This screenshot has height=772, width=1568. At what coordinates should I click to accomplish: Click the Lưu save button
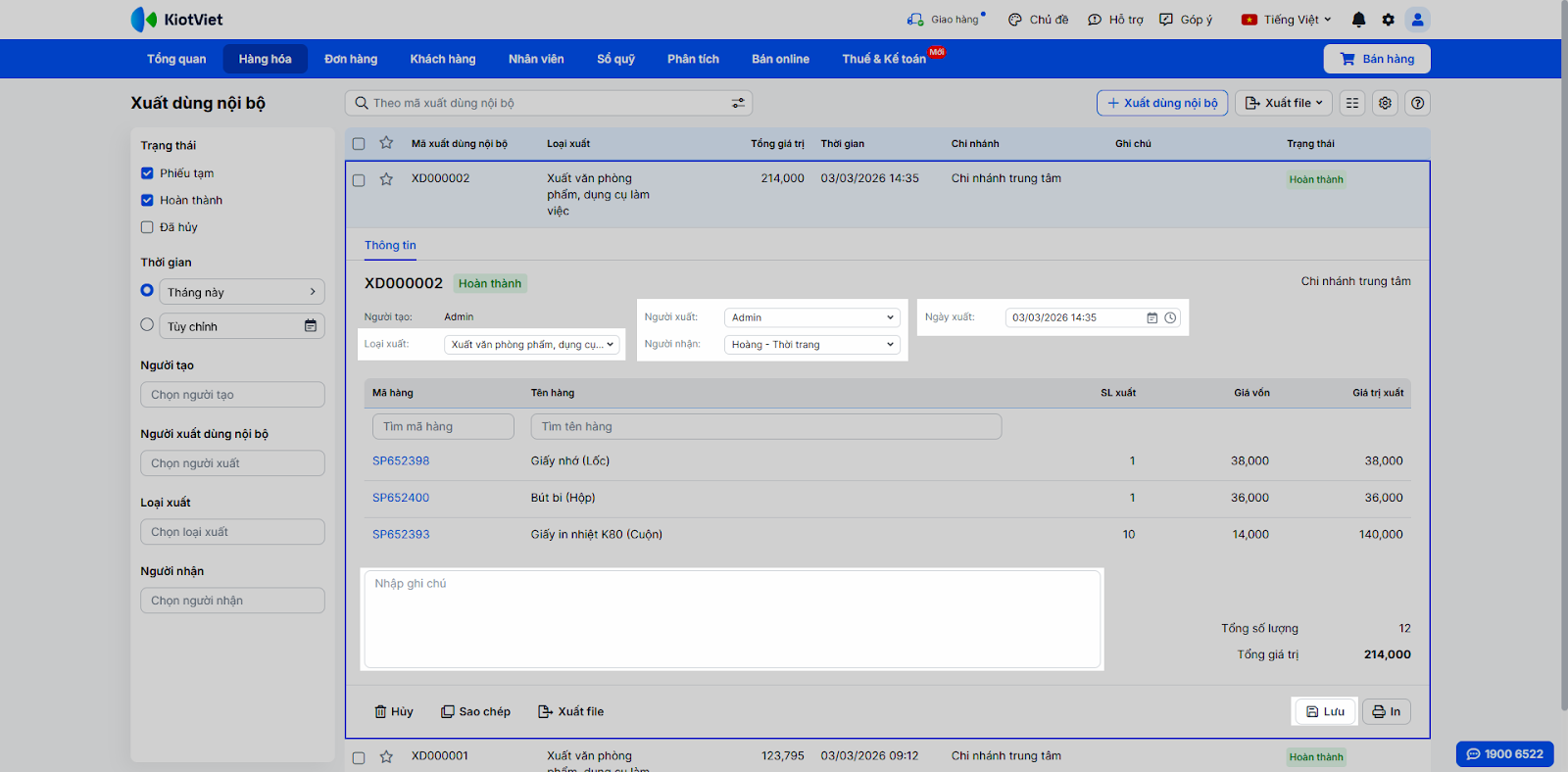[x=1325, y=711]
